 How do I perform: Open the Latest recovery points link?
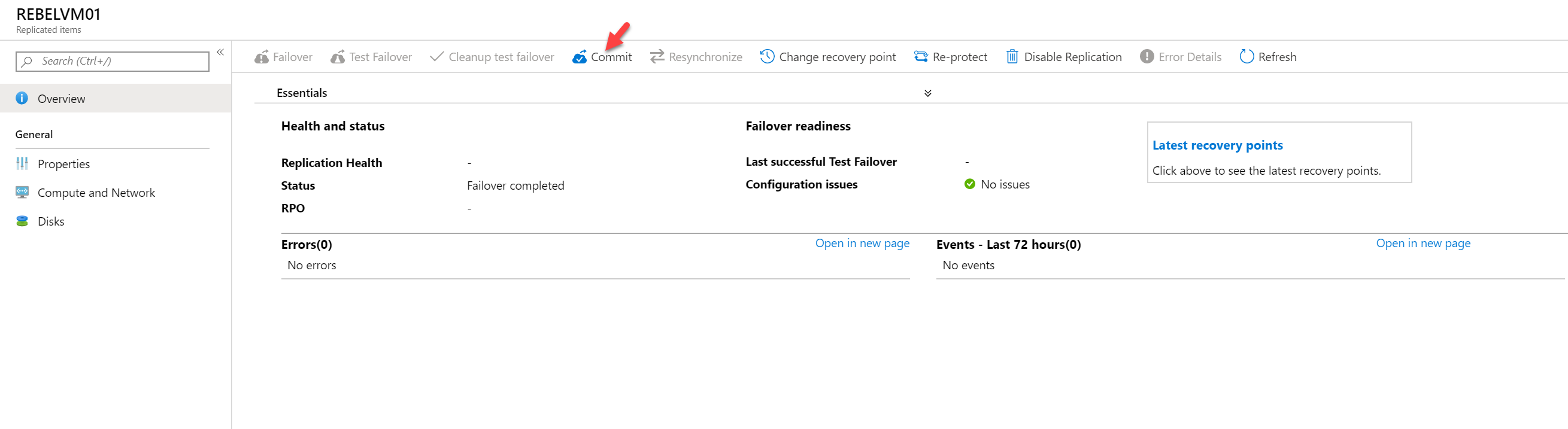tap(1217, 145)
